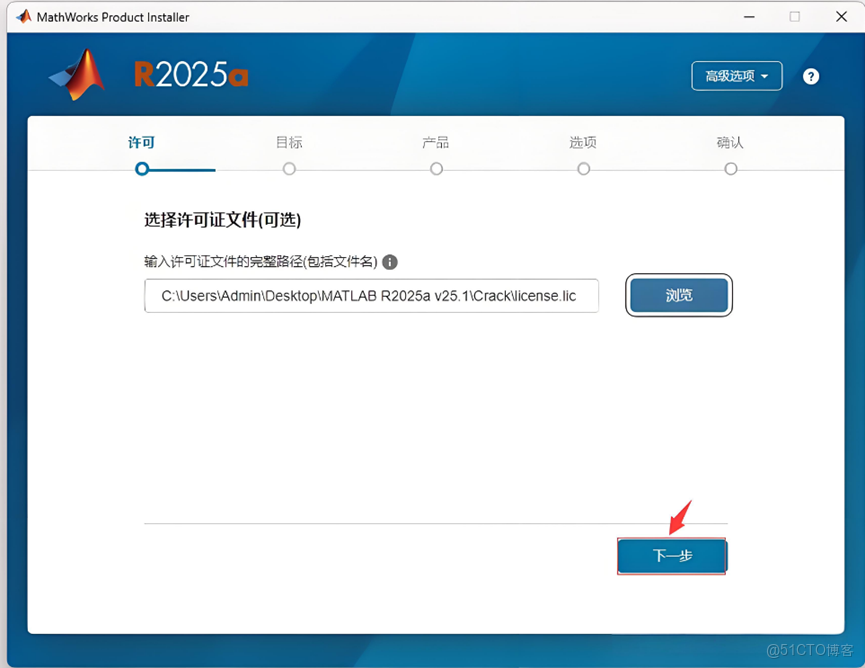
Task: Click the 产品 step circle
Action: 436,169
